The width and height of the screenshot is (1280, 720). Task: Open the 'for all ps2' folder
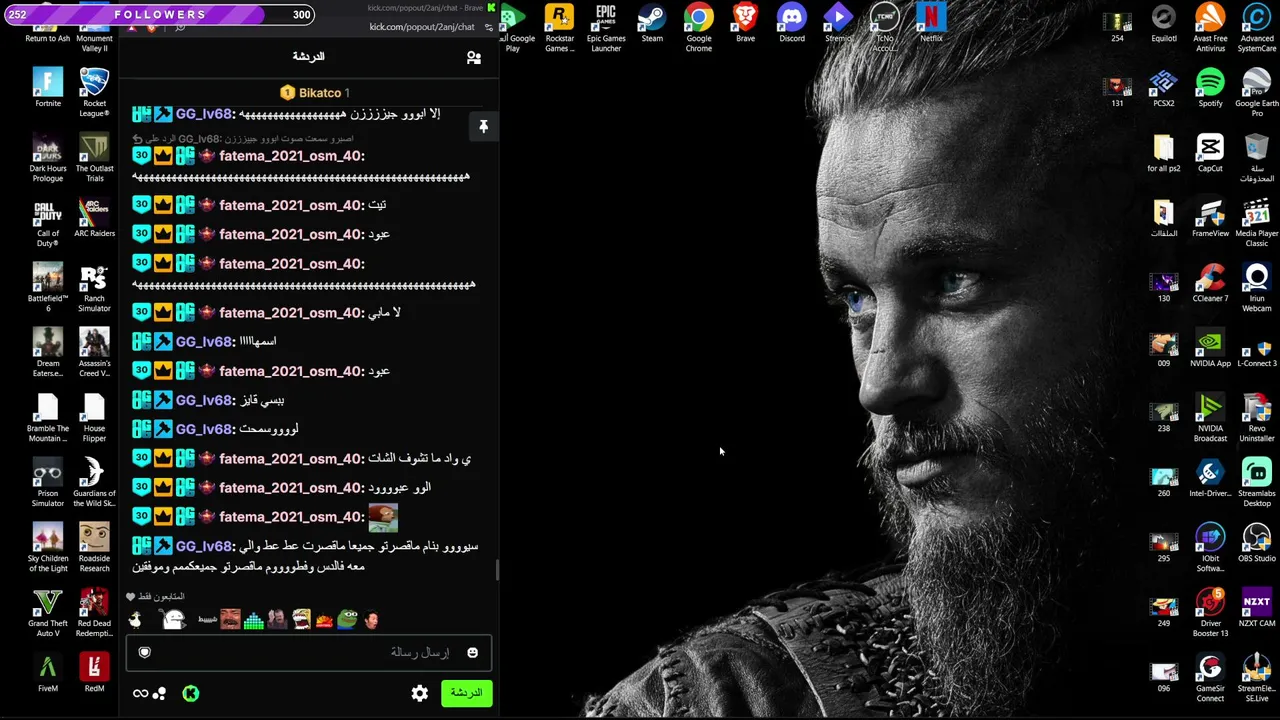click(x=1163, y=153)
